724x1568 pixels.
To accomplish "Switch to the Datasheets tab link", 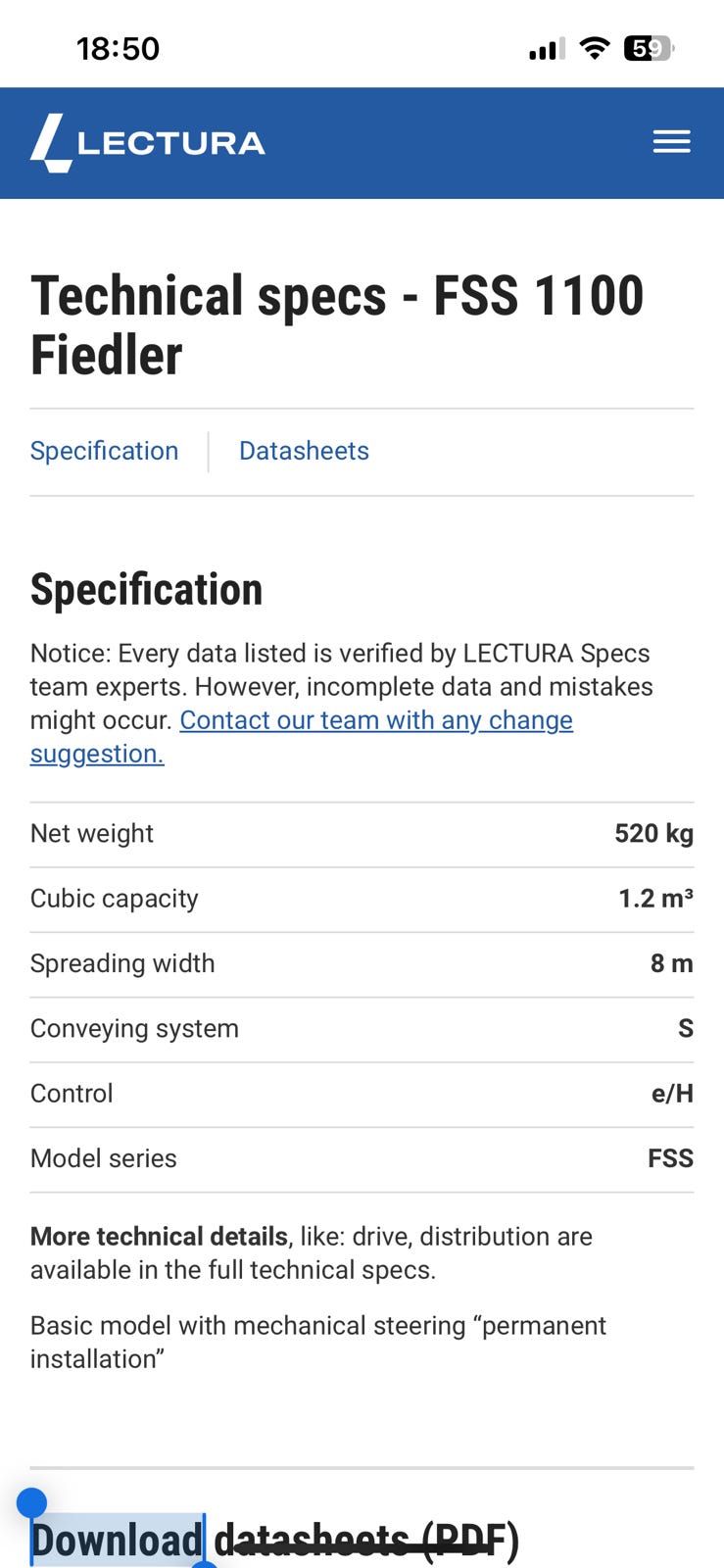I will point(304,451).
